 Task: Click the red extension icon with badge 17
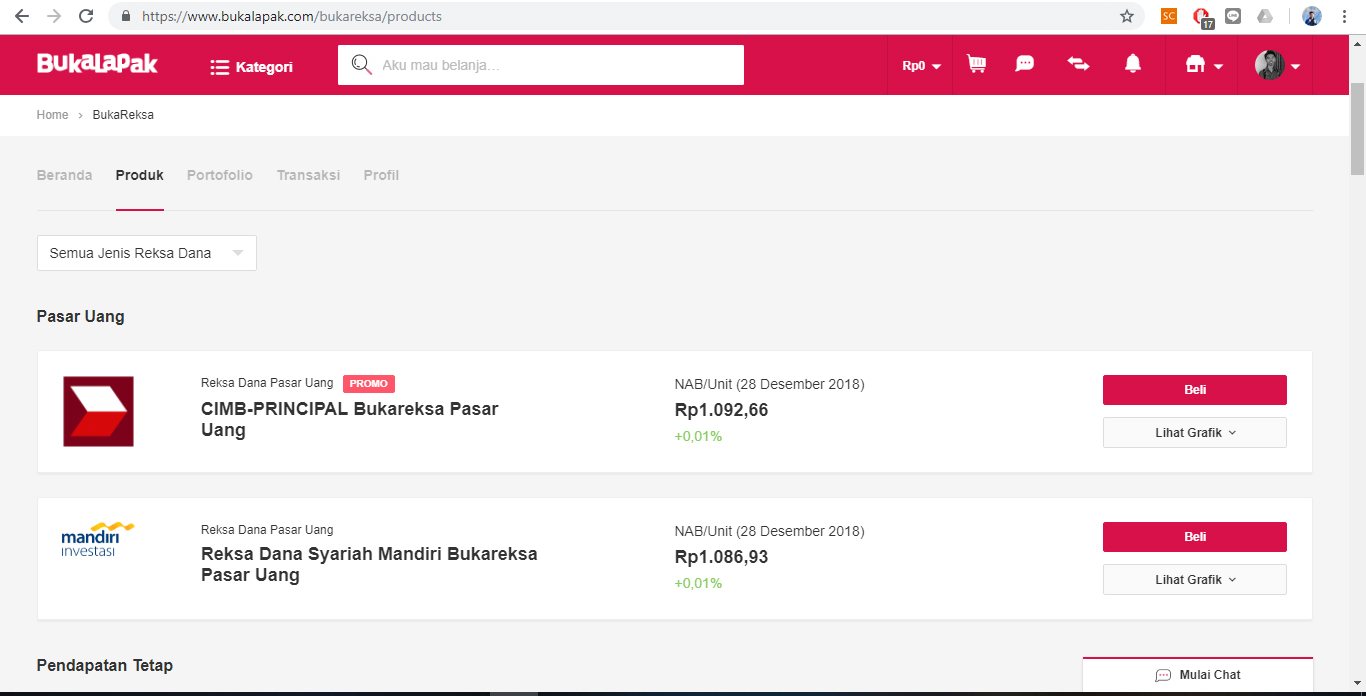tap(1202, 17)
